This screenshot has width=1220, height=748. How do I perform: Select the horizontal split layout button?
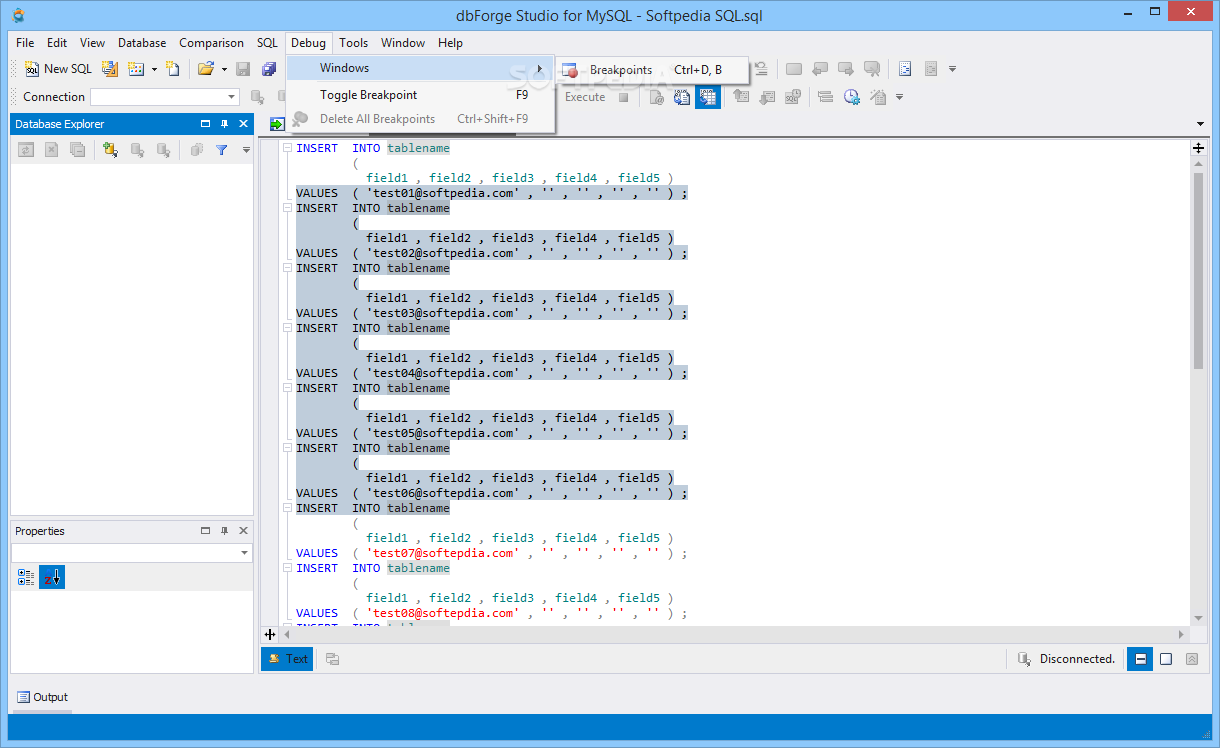(x=1140, y=659)
